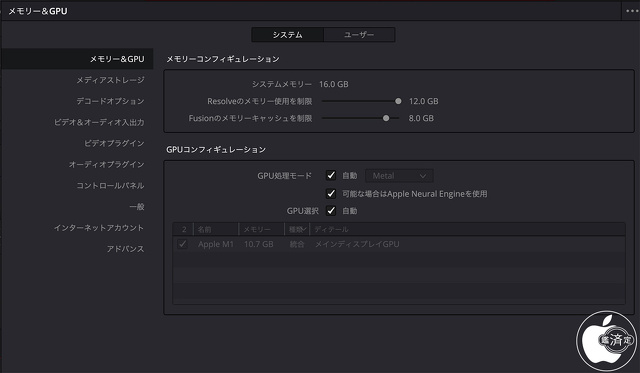
Task: Open the three-dot options menu
Action: pos(632,11)
